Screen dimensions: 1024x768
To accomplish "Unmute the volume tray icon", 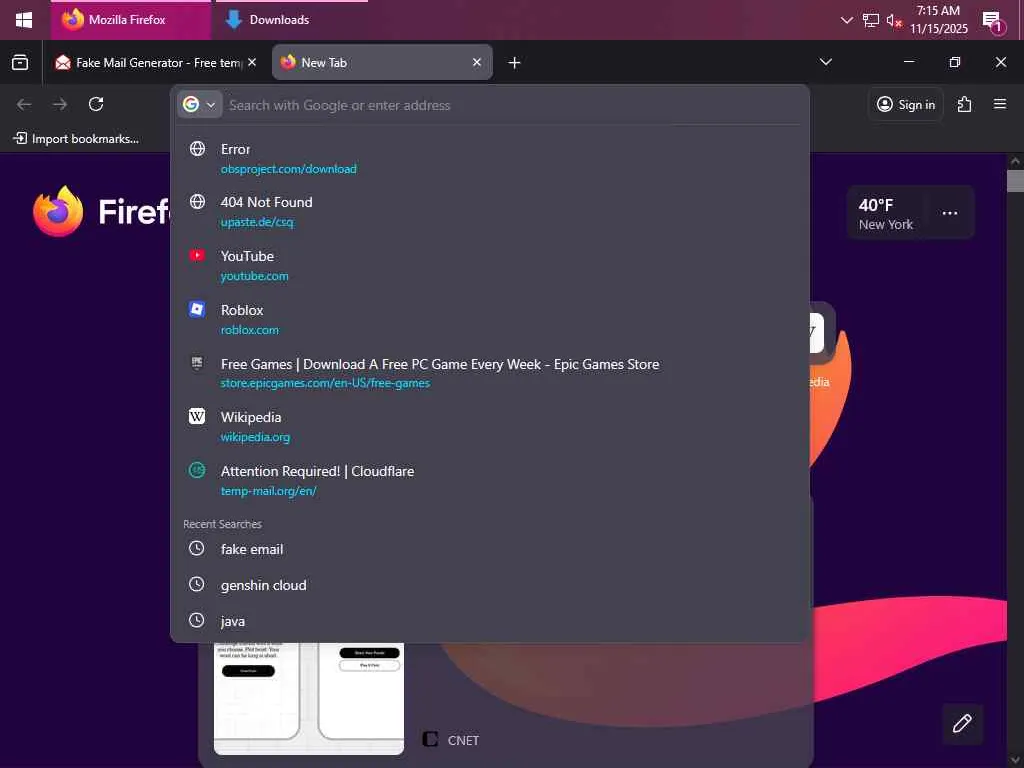I will pyautogui.click(x=893, y=20).
